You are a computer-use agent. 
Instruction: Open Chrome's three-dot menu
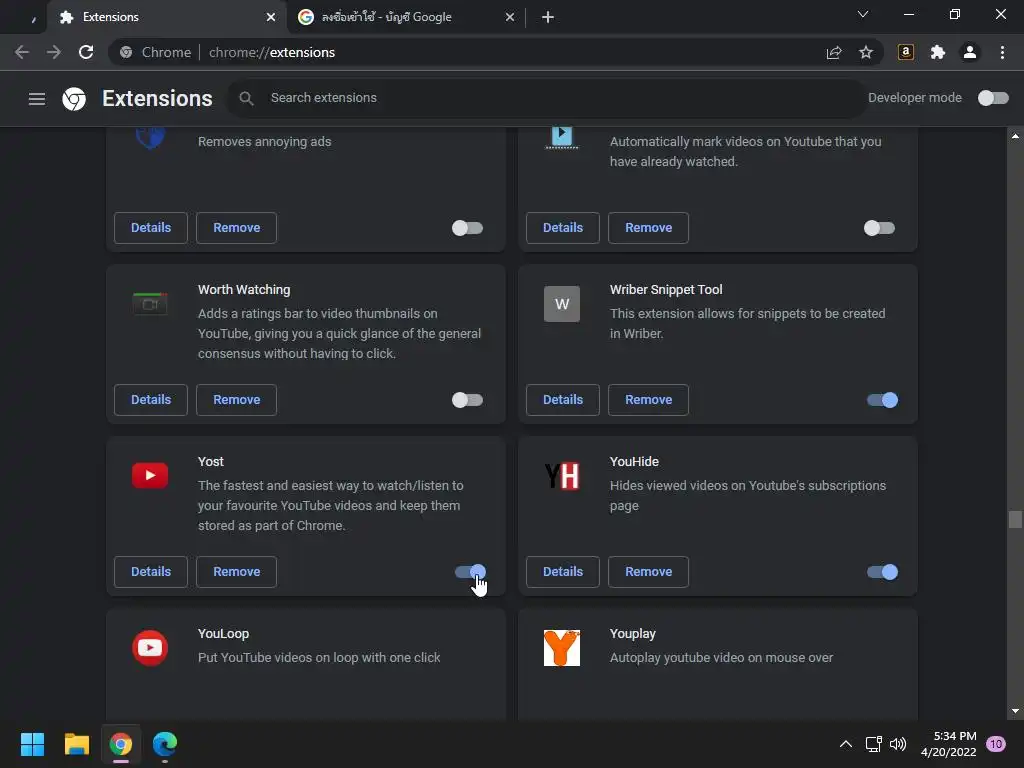(1002, 52)
